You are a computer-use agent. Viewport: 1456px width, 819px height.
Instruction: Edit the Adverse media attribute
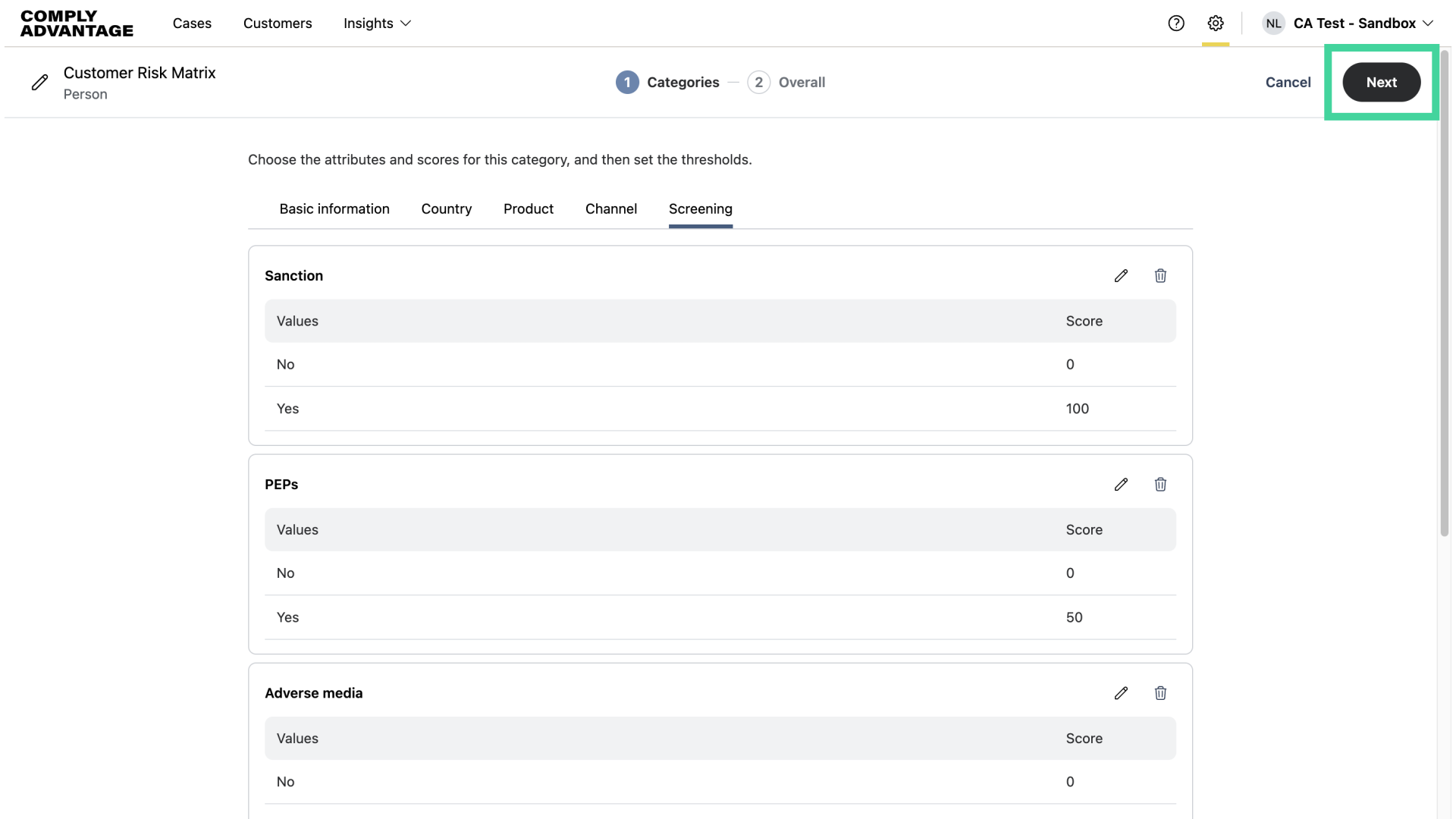1121,693
